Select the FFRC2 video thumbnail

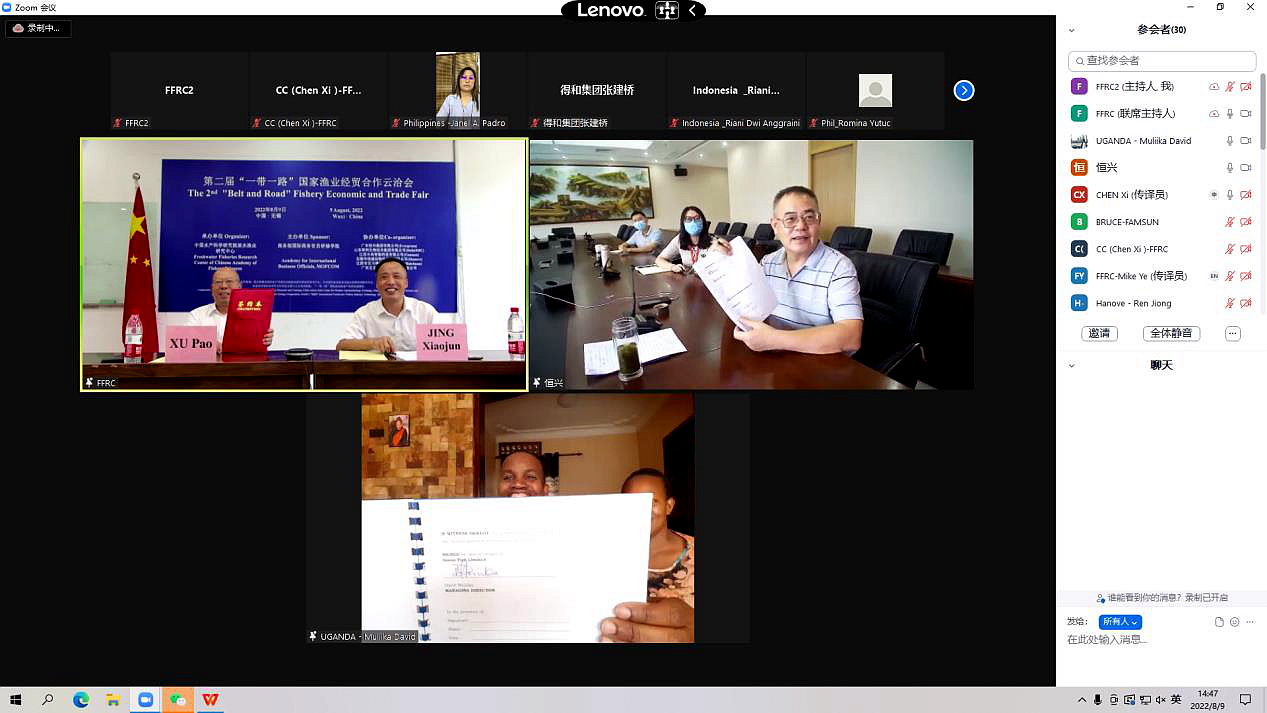tap(179, 91)
